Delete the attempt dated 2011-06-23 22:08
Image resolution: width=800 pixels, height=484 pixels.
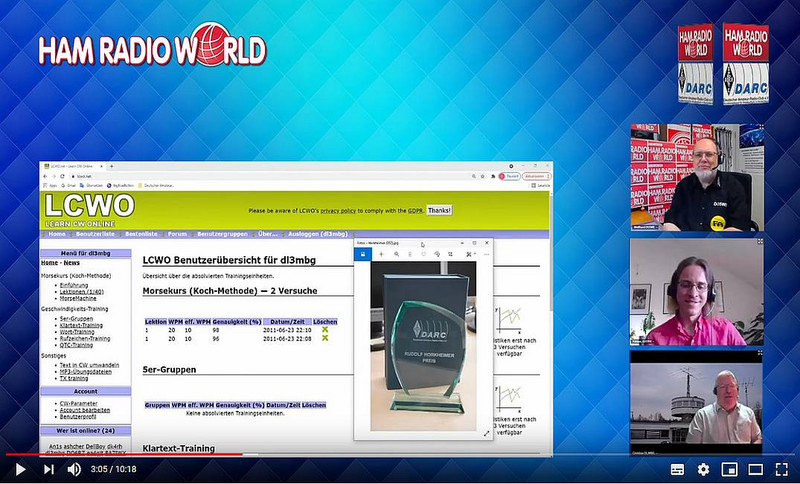click(x=325, y=338)
